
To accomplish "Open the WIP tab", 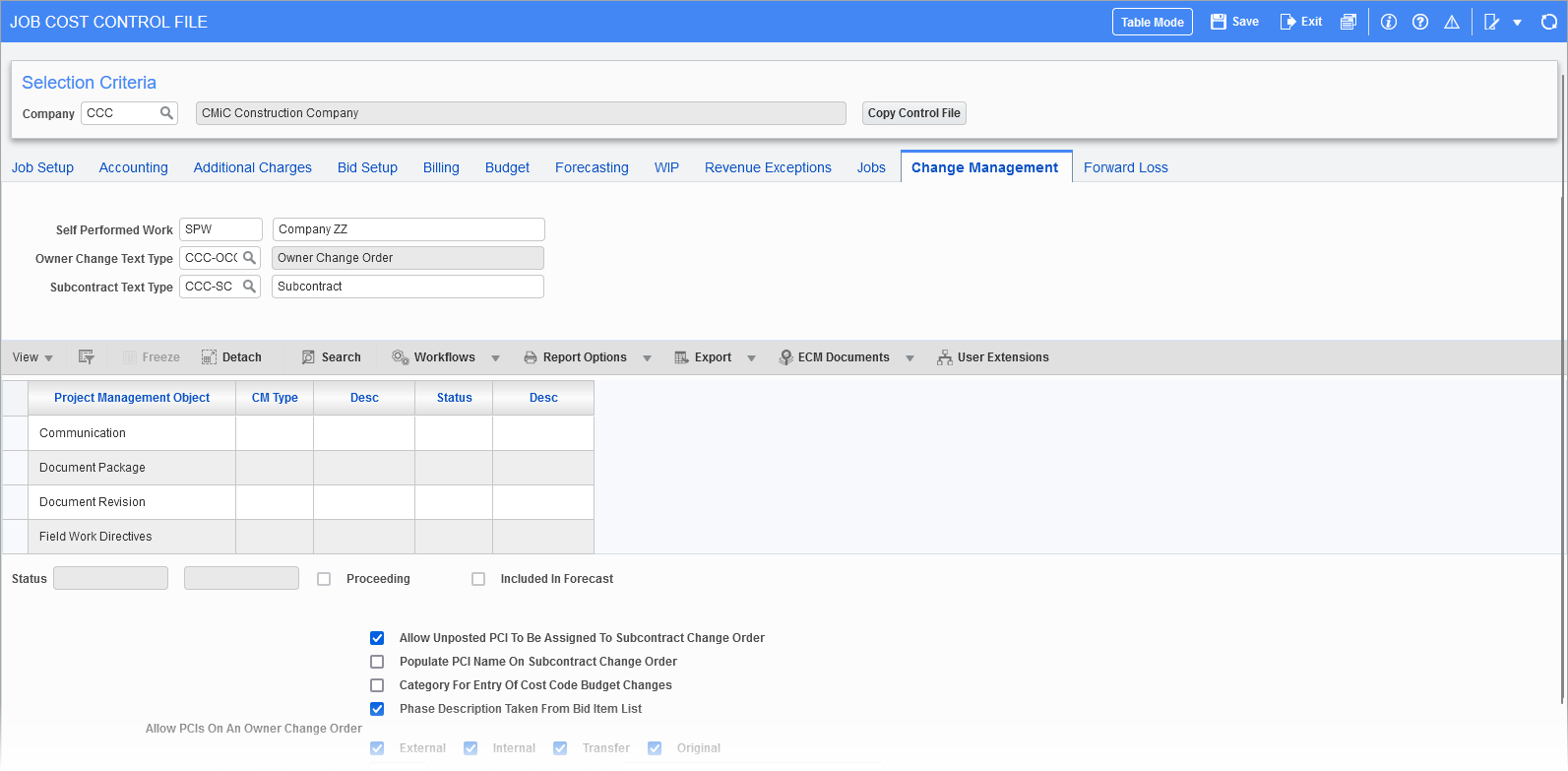I will 666,167.
